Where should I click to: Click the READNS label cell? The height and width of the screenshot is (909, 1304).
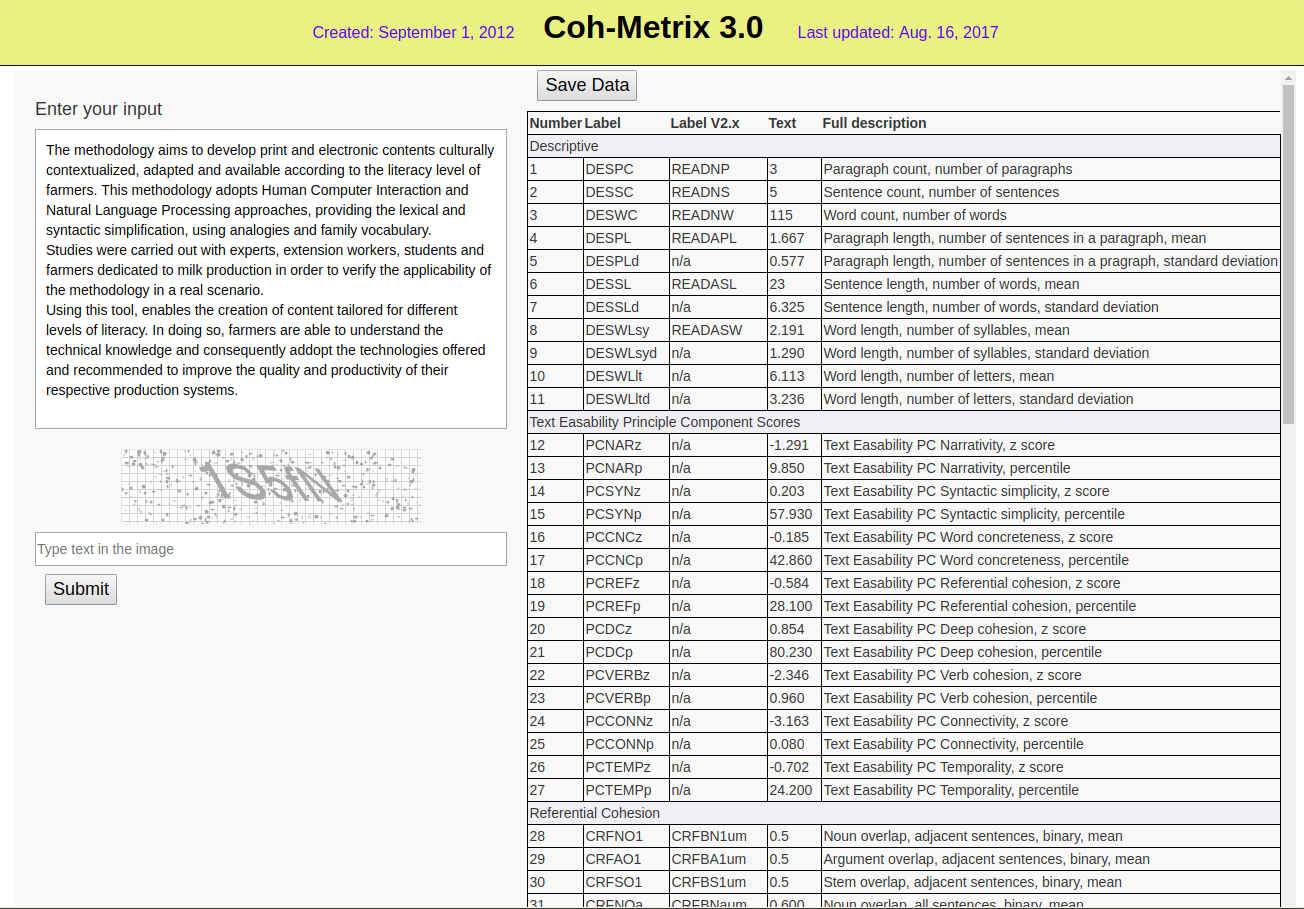[718, 192]
